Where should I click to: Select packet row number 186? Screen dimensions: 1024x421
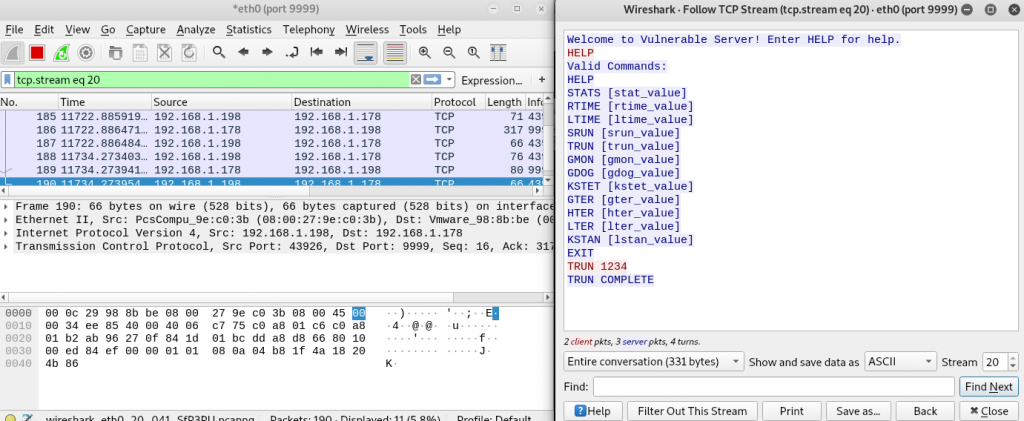(272, 130)
